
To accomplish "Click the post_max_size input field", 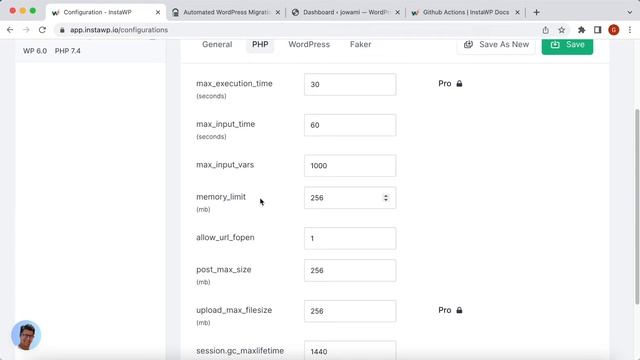I will (350, 270).
